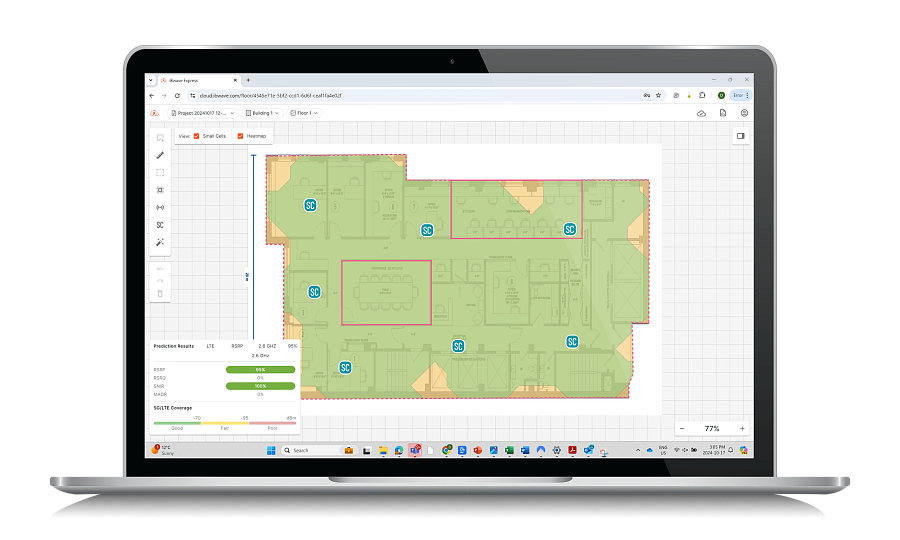Click the taskbar clock and date
Image resolution: width=900 pixels, height=540 pixels.
tap(715, 450)
